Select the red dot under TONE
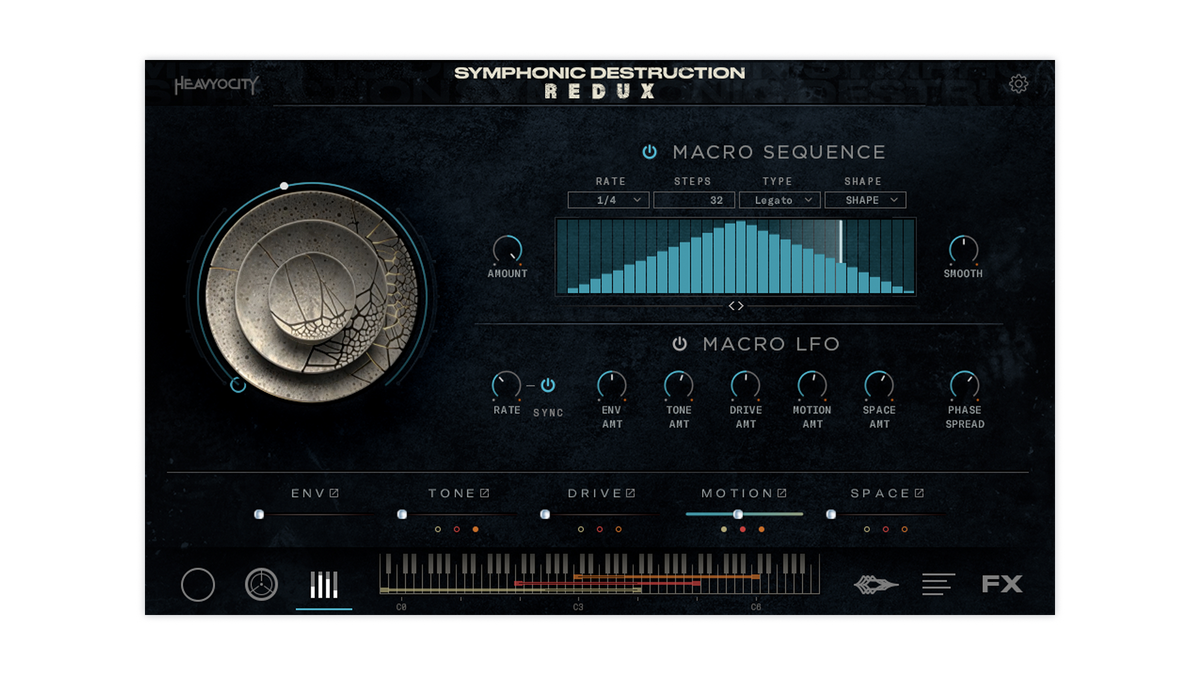 coord(456,529)
